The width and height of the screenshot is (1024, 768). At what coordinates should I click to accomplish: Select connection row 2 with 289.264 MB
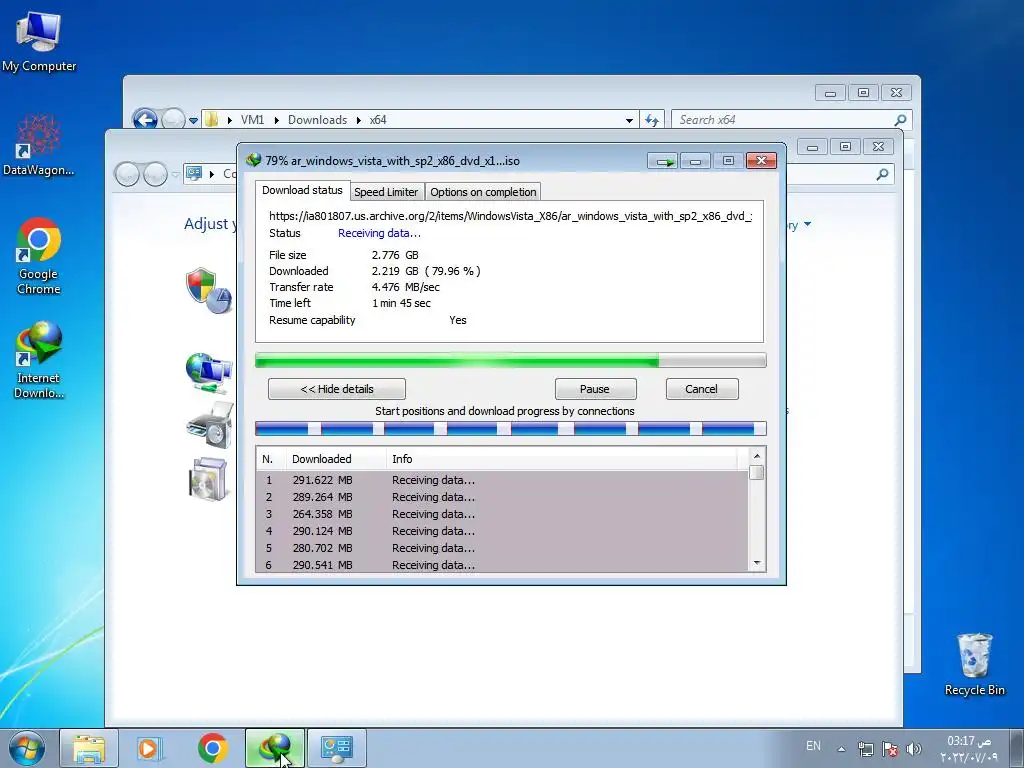[502, 497]
